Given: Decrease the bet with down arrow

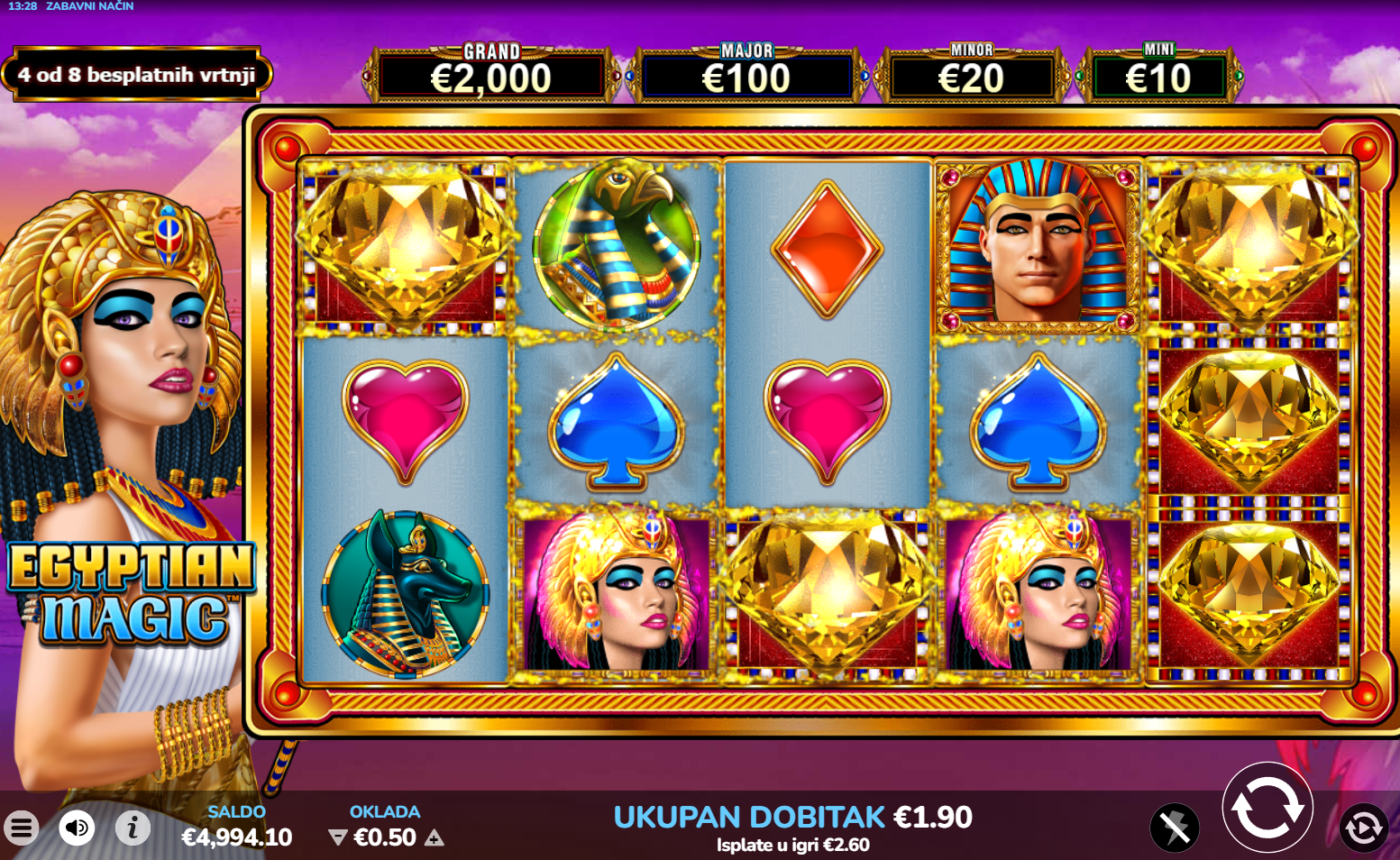Looking at the screenshot, I should point(337,838).
